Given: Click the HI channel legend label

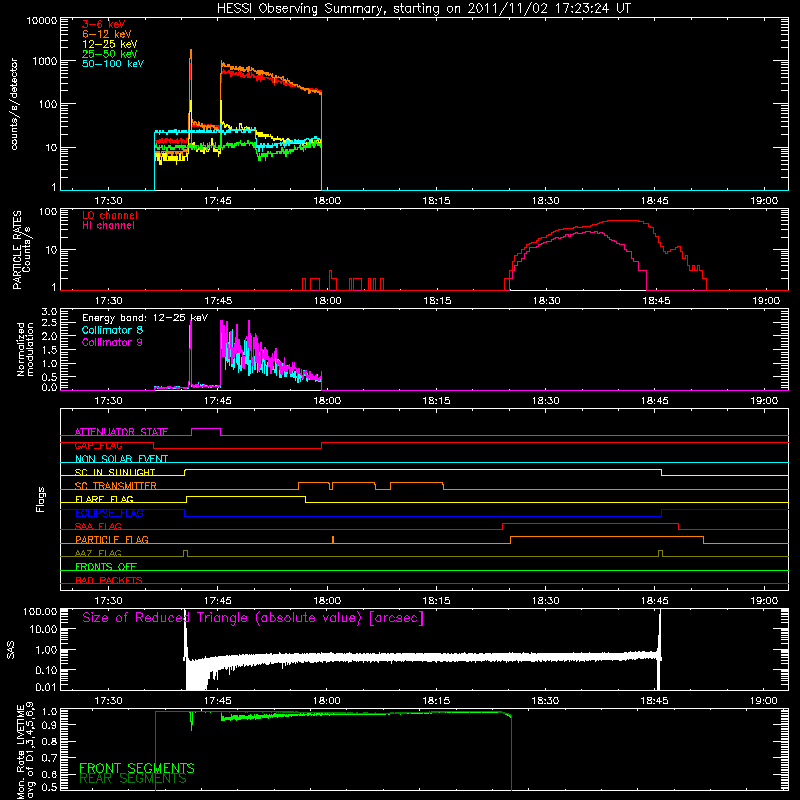Looking at the screenshot, I should click(109, 226).
